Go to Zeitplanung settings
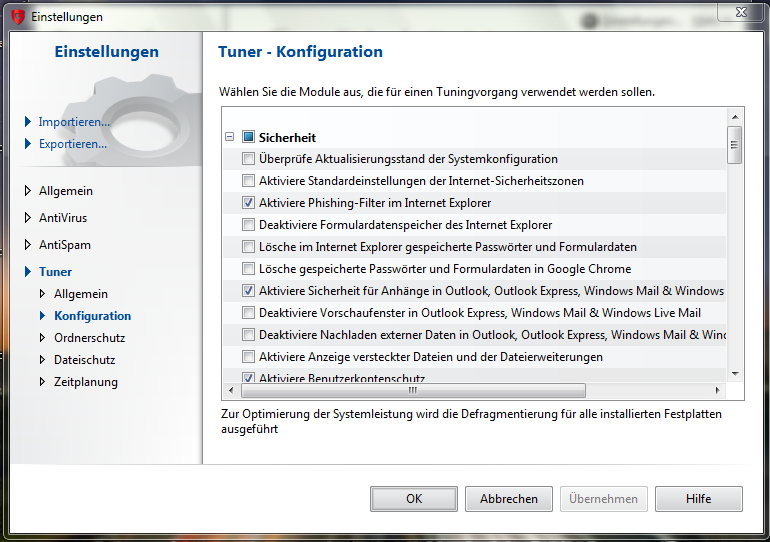Image resolution: width=770 pixels, height=542 pixels. (85, 382)
